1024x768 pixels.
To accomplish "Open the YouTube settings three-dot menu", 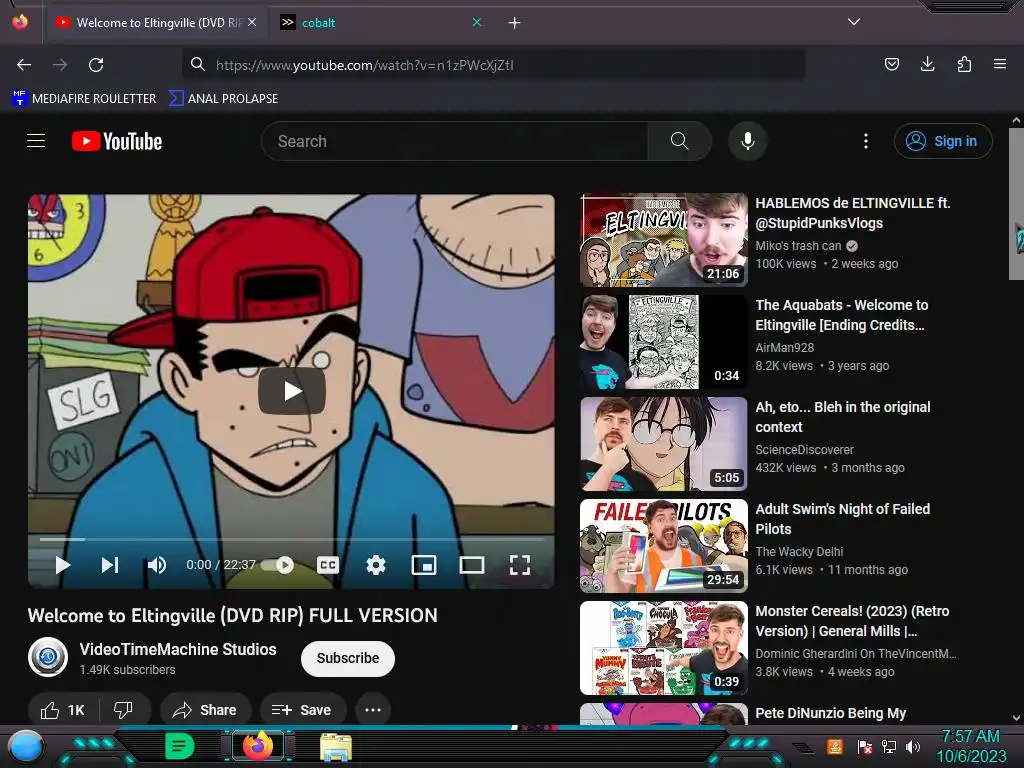I will [866, 141].
